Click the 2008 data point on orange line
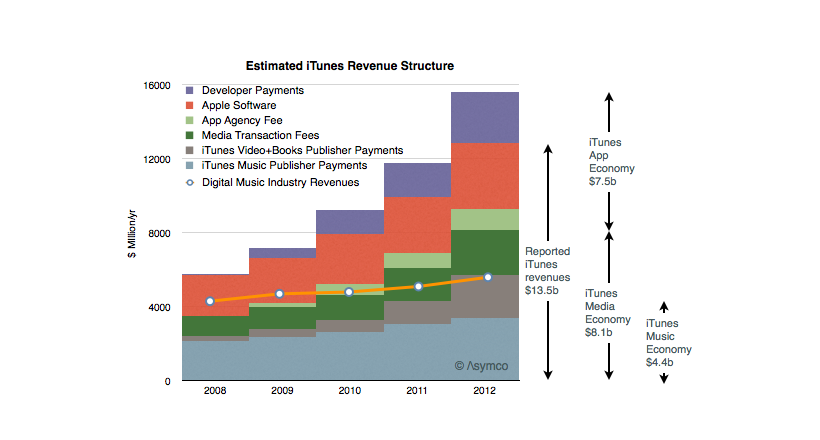The height and width of the screenshot is (440, 820). tap(210, 301)
